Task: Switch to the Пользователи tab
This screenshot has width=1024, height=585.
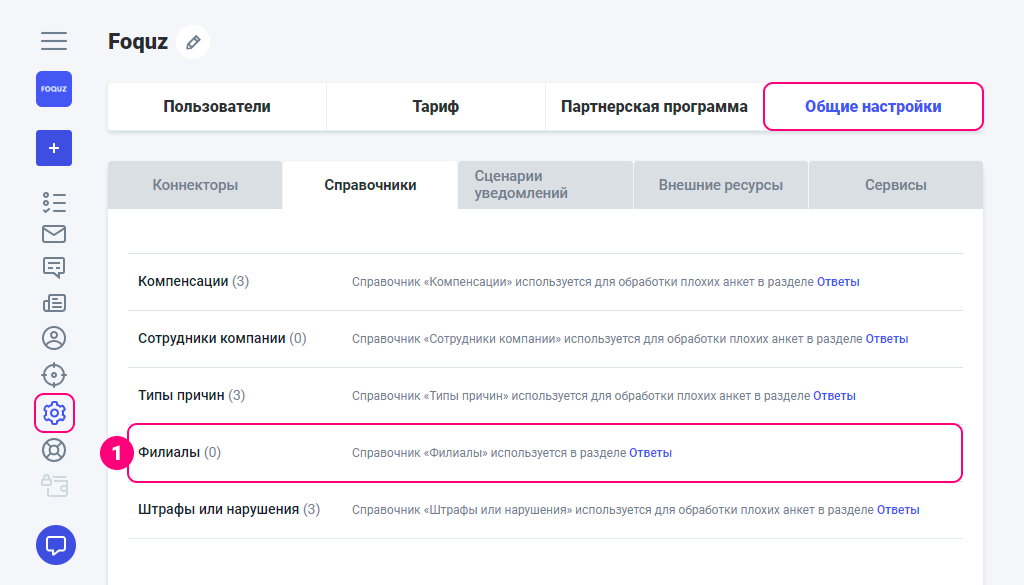Action: coord(217,107)
